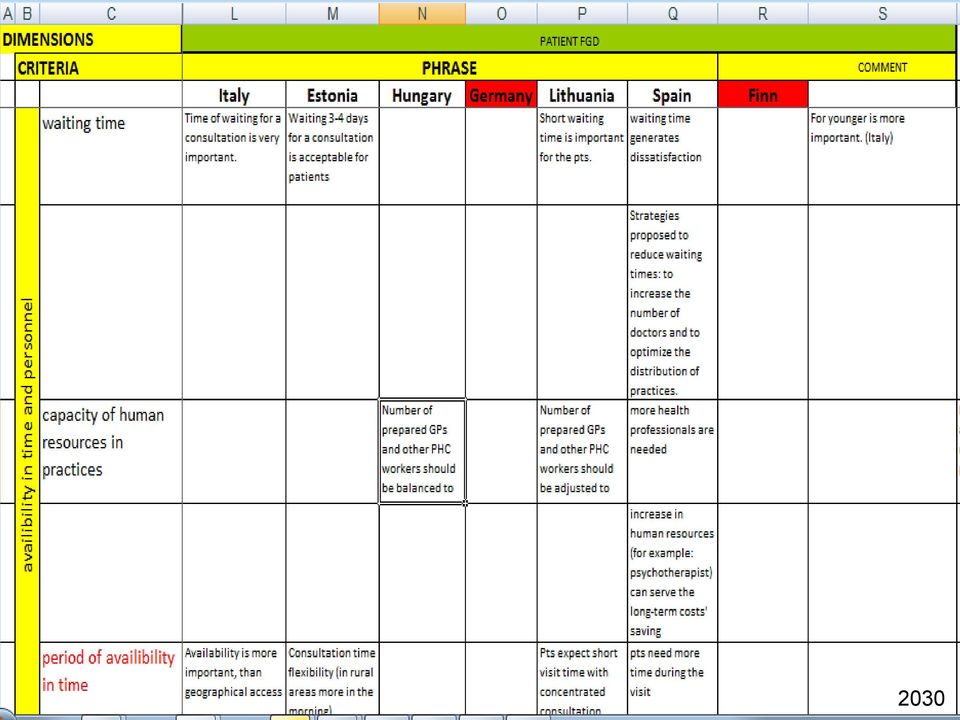This screenshot has width=960, height=720.
Task: Select Spain 'increase in human resources' cell
Action: (x=672, y=573)
